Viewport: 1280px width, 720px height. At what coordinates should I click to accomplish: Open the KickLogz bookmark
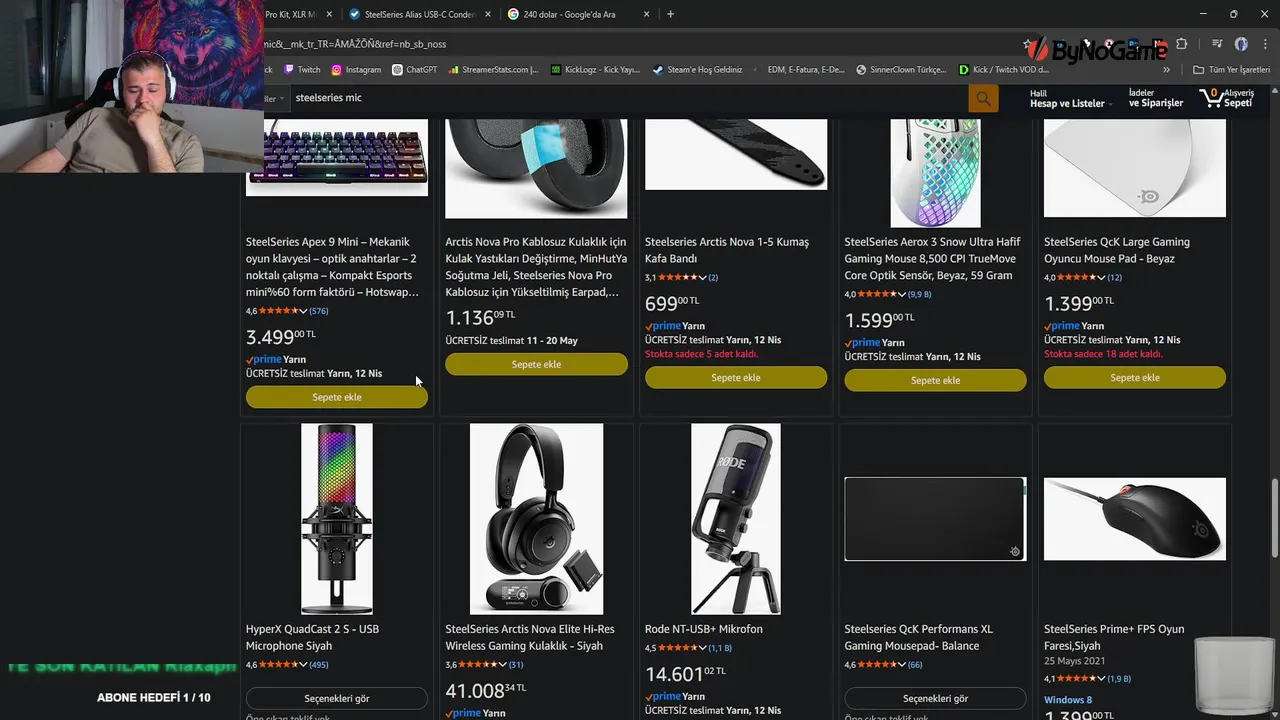coord(595,70)
